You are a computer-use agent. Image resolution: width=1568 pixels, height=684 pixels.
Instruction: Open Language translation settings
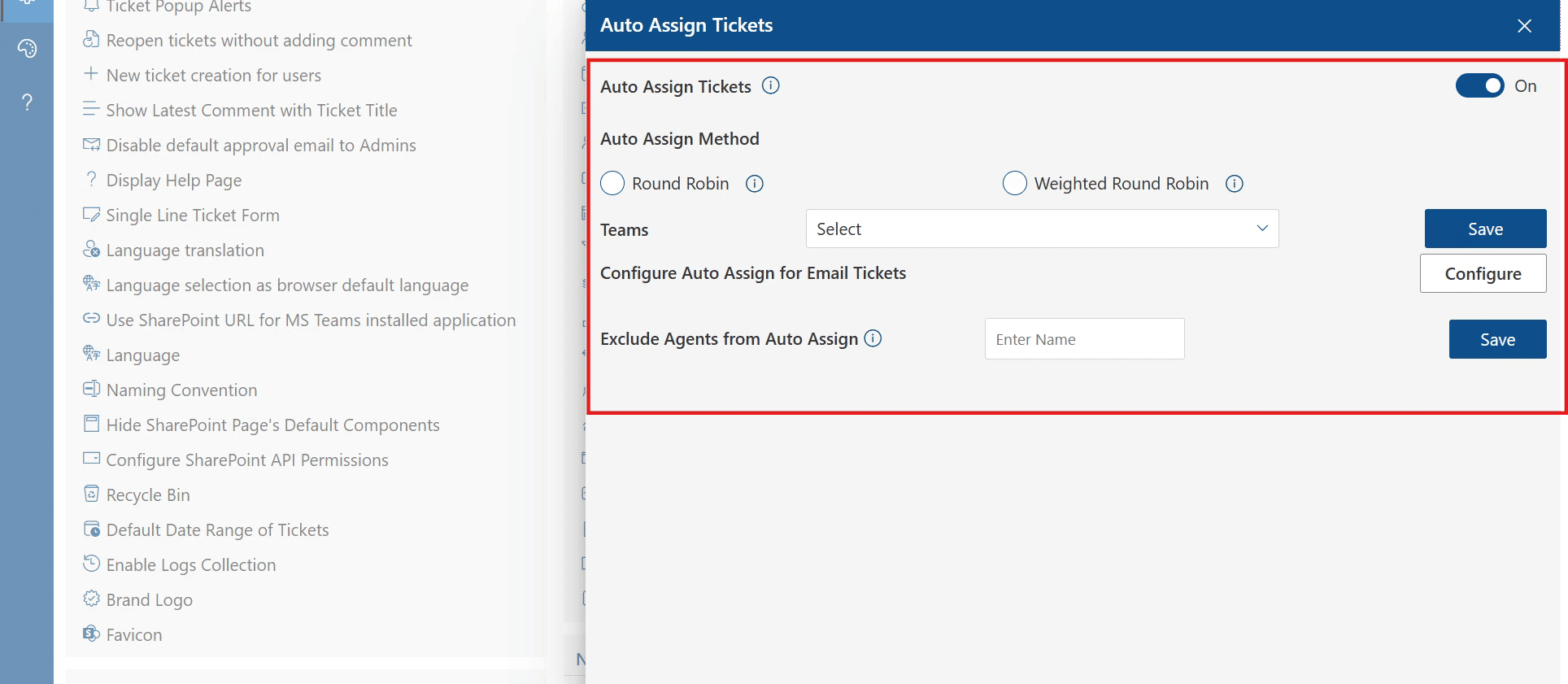point(185,251)
